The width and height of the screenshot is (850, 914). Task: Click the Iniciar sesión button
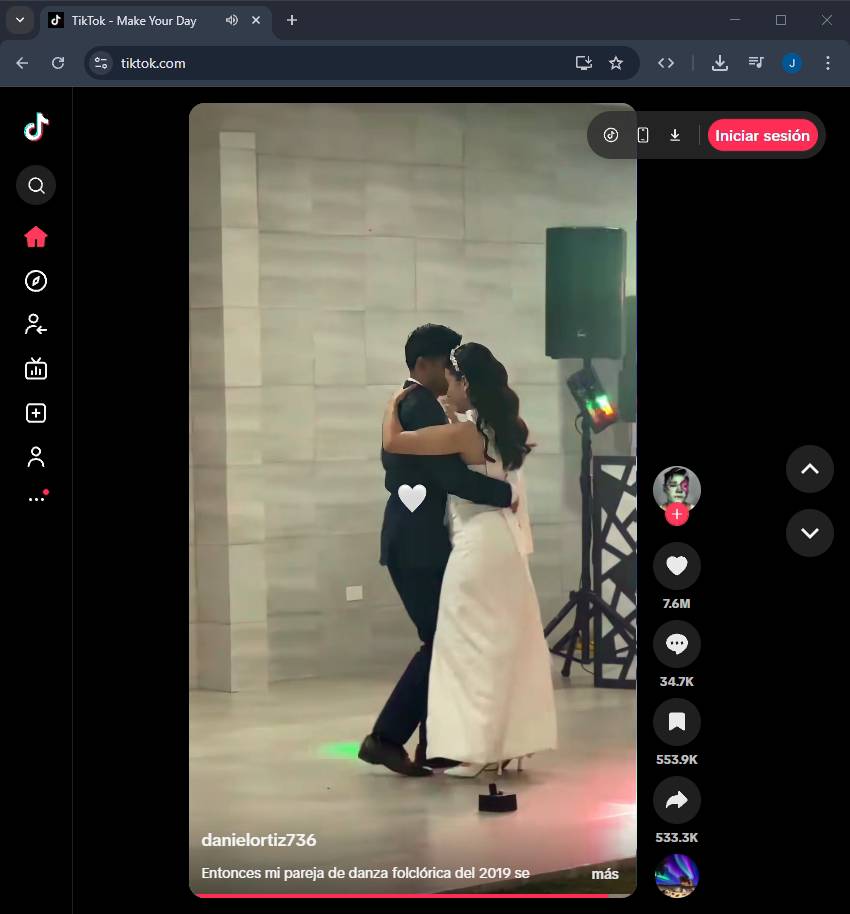[x=762, y=135]
